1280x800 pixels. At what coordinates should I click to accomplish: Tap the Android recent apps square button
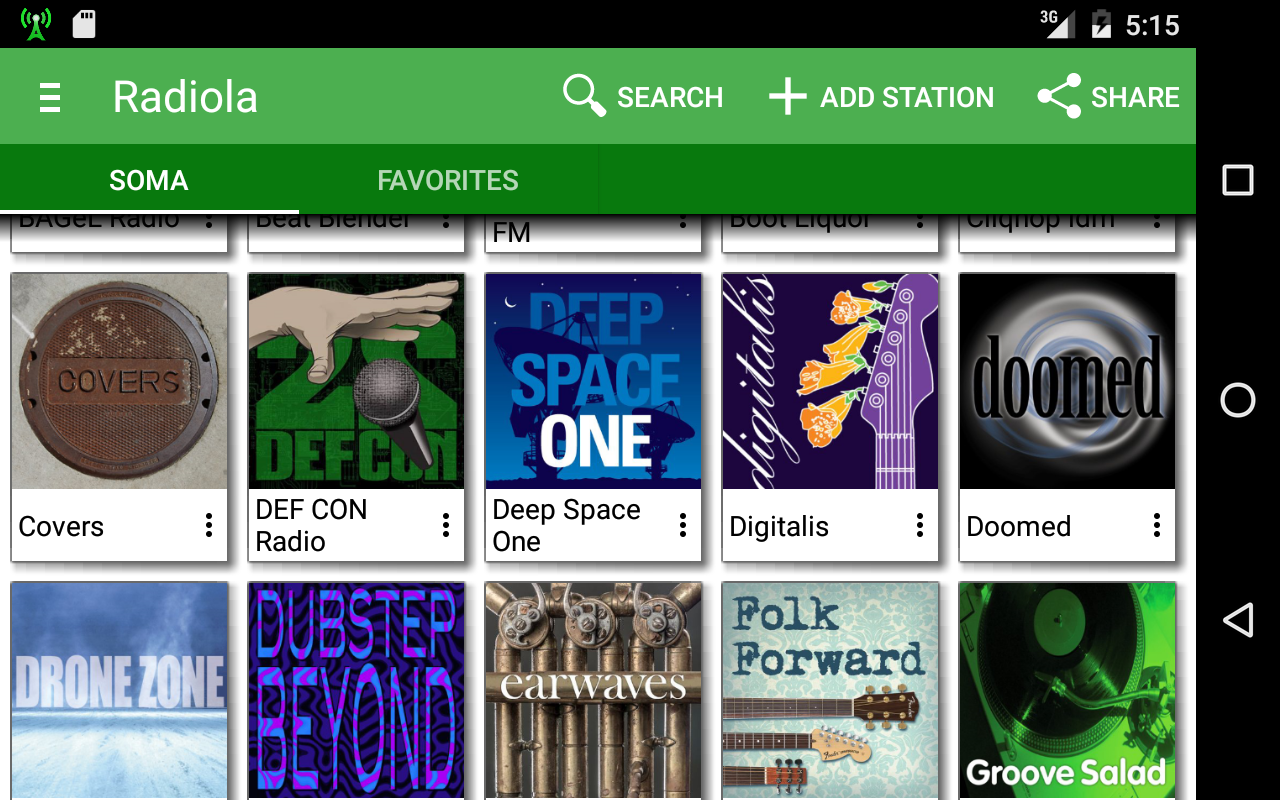1238,180
